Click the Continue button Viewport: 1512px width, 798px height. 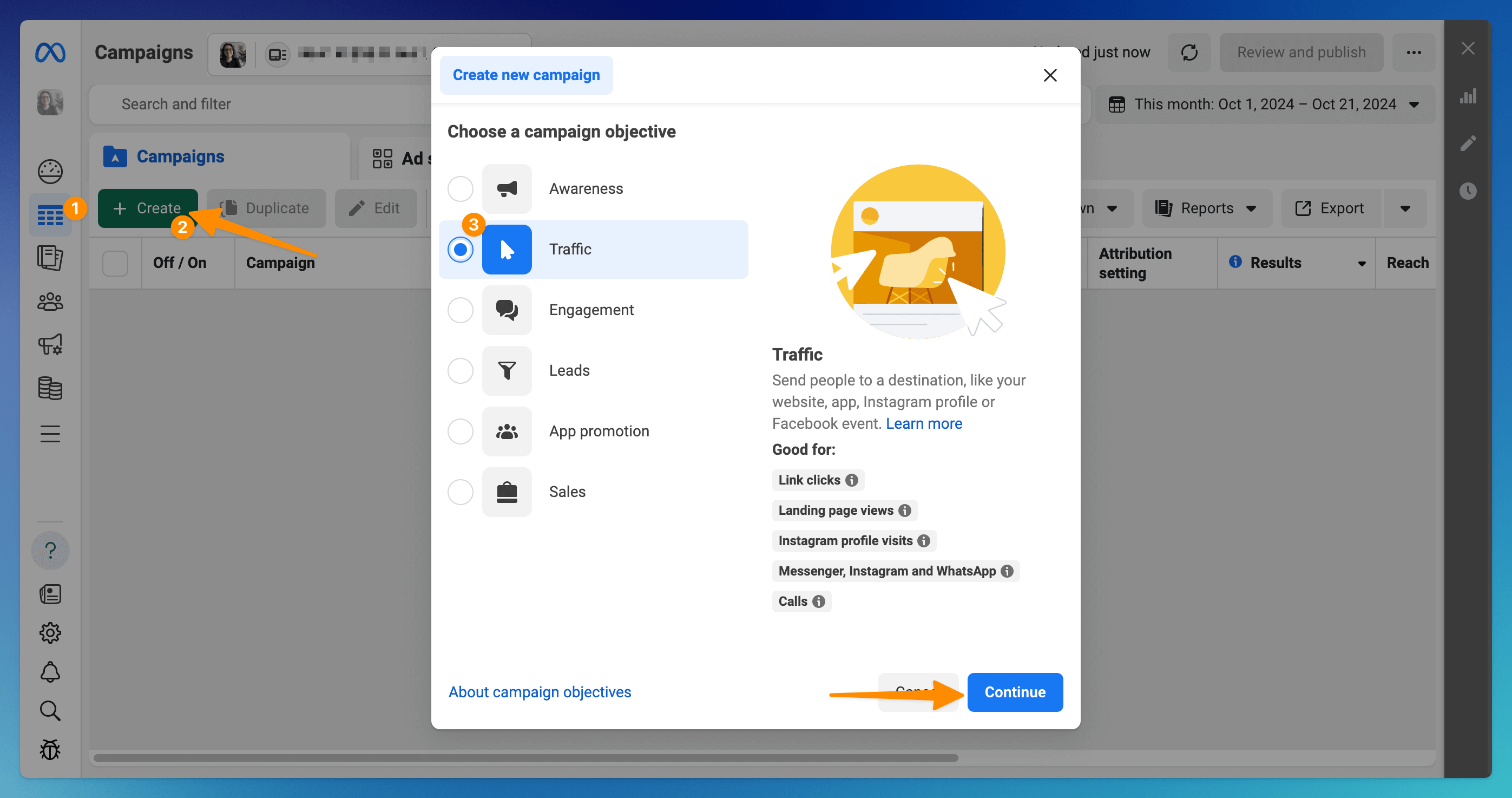coord(1014,692)
